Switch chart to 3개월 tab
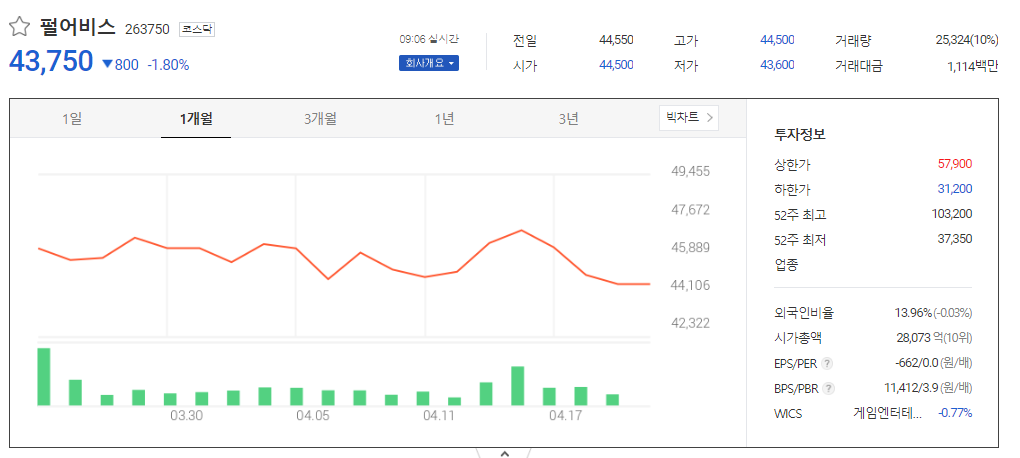 (x=320, y=119)
